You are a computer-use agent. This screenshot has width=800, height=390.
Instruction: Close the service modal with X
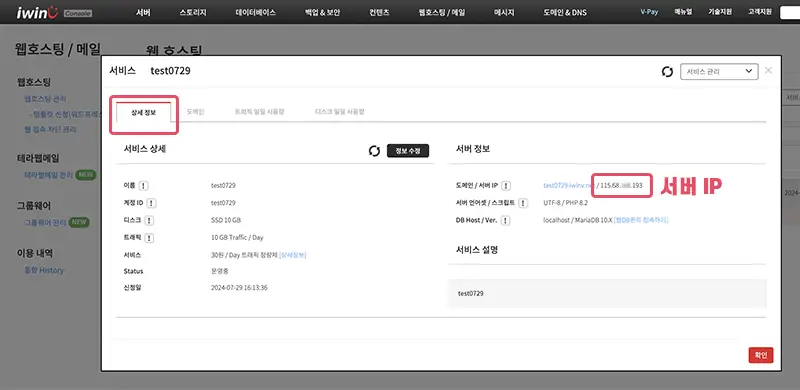tap(768, 71)
